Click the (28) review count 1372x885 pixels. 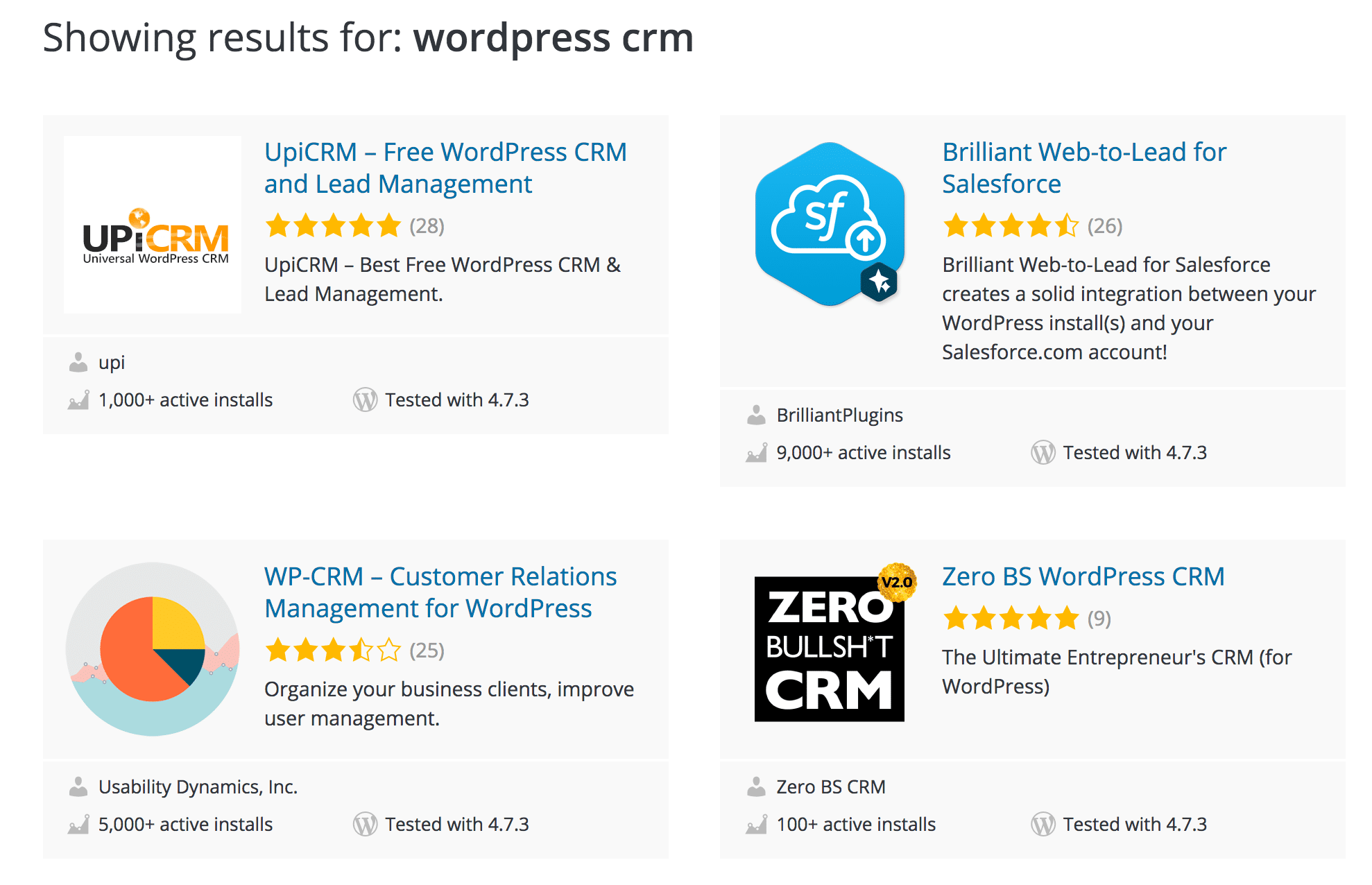point(427,226)
